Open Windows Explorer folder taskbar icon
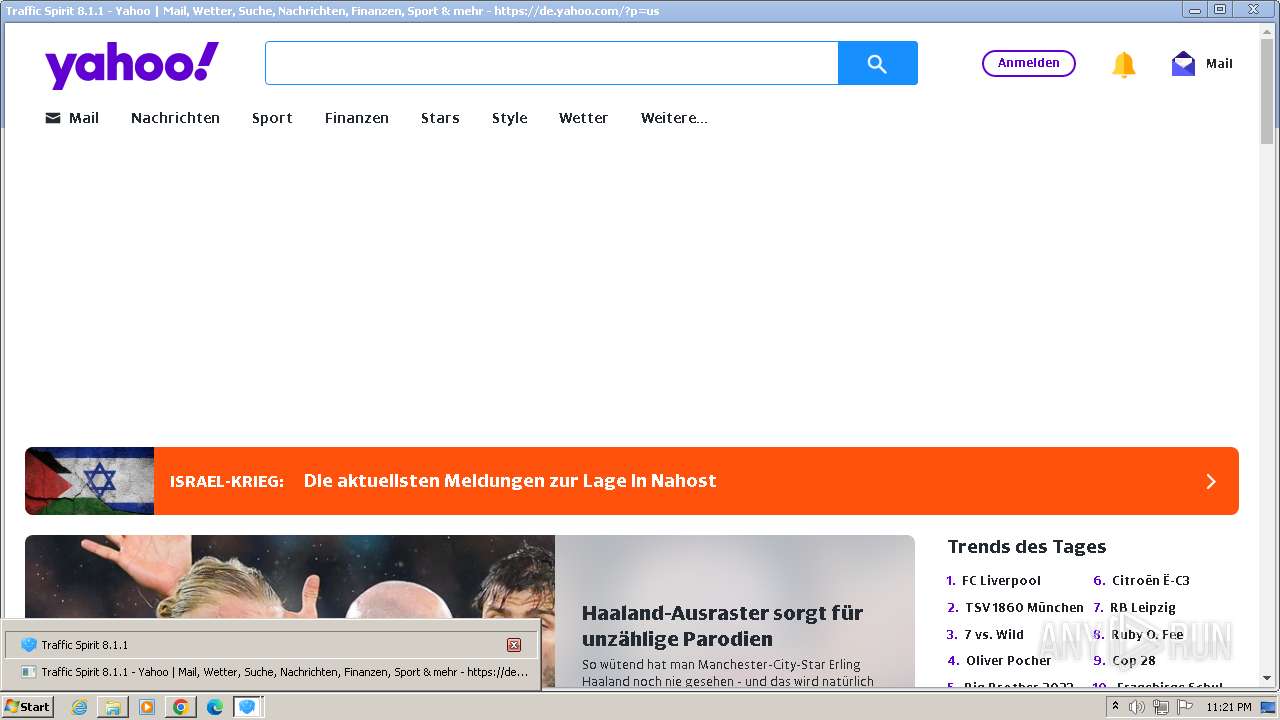1280x720 pixels. (113, 707)
